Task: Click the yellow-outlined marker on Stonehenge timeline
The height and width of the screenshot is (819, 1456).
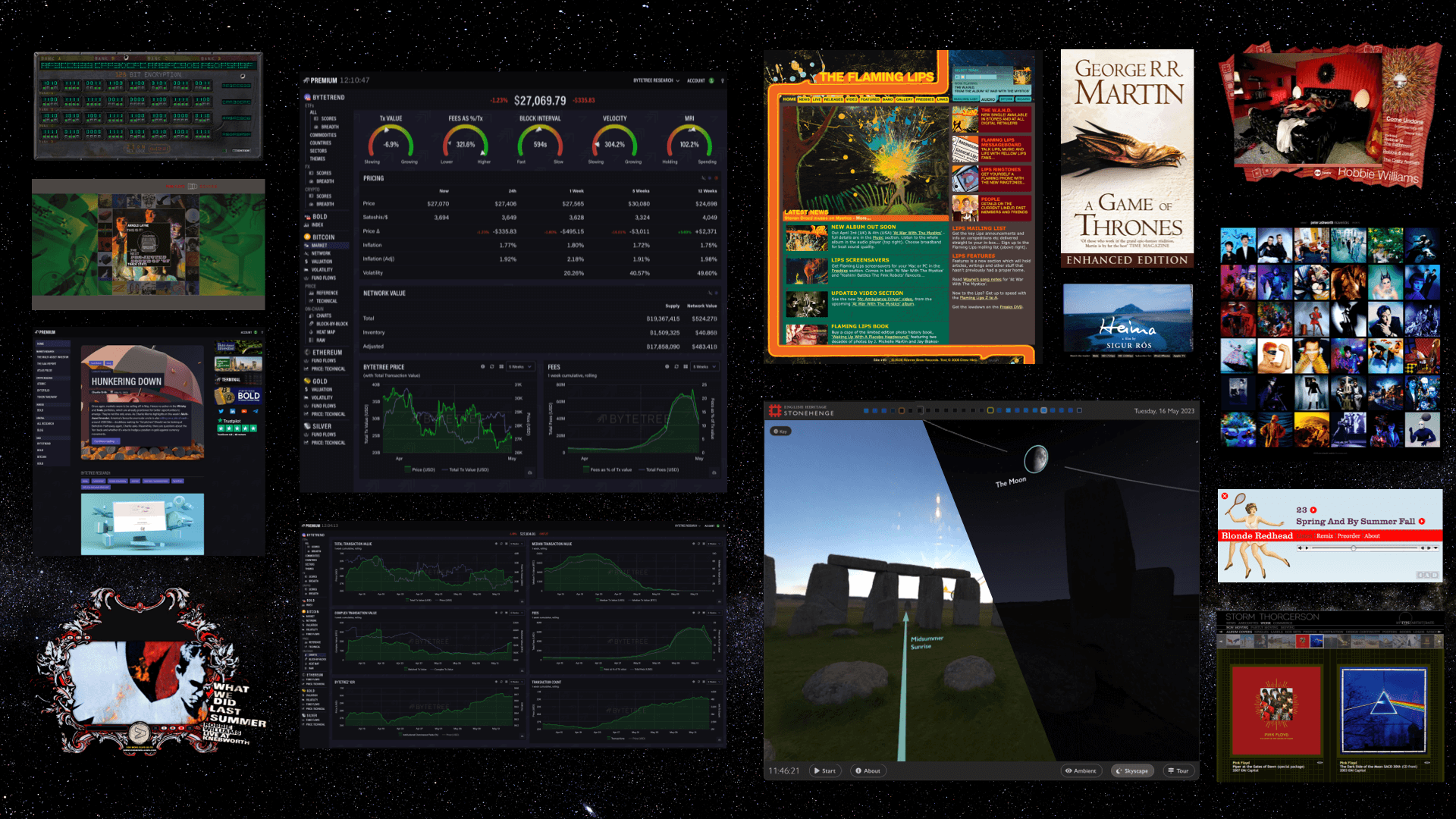Action: pos(990,410)
